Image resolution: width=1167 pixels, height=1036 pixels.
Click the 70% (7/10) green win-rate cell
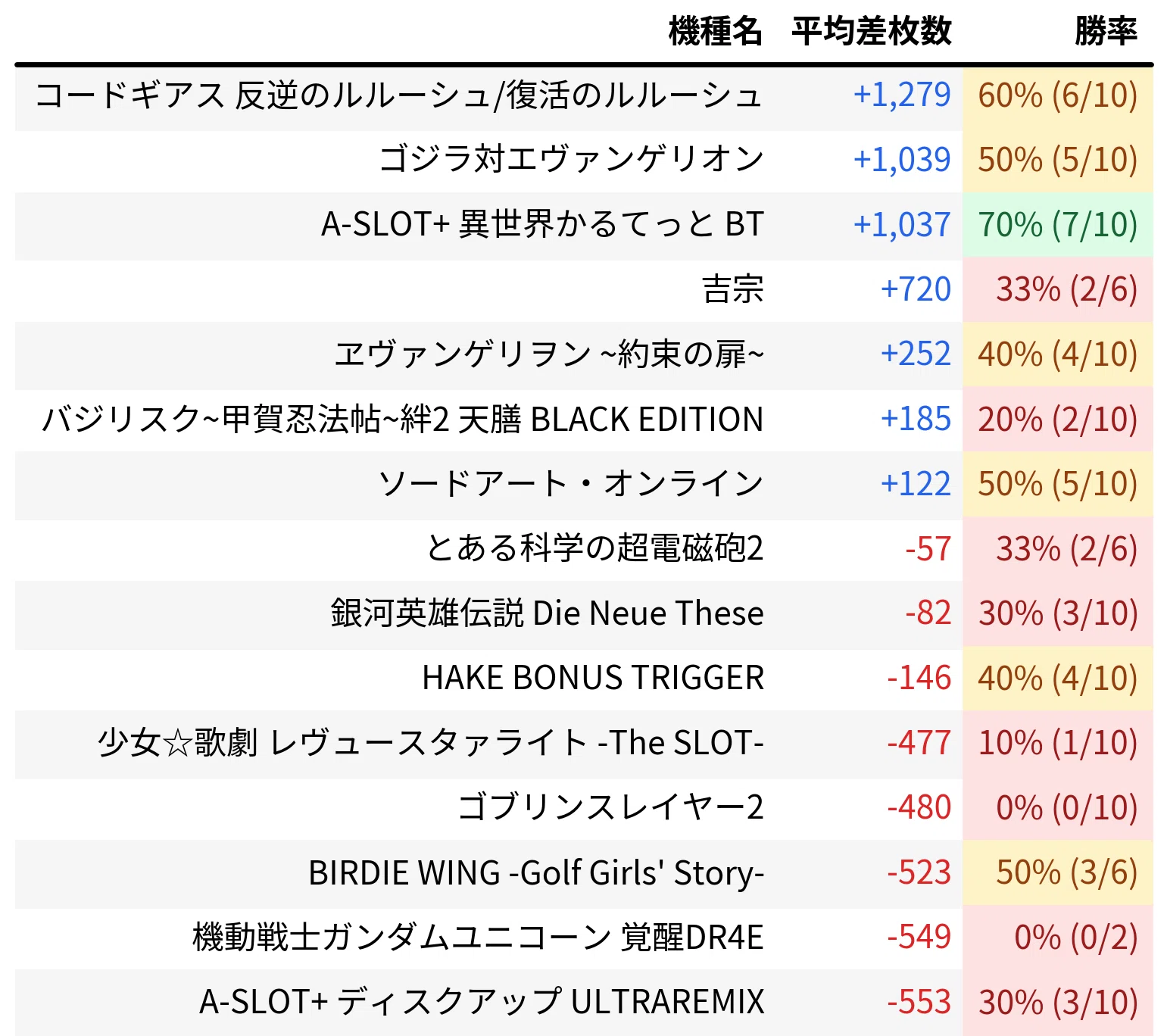point(1058,226)
